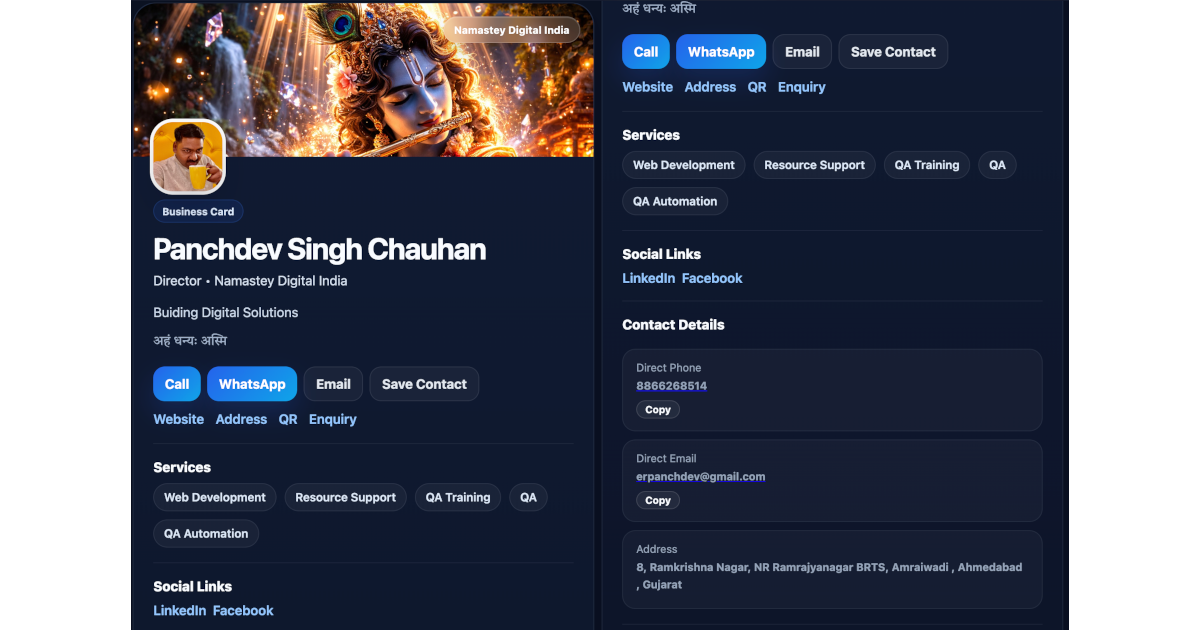Open LinkedIn link in the right panel
Viewport: 1200px width, 630px height.
(x=649, y=278)
